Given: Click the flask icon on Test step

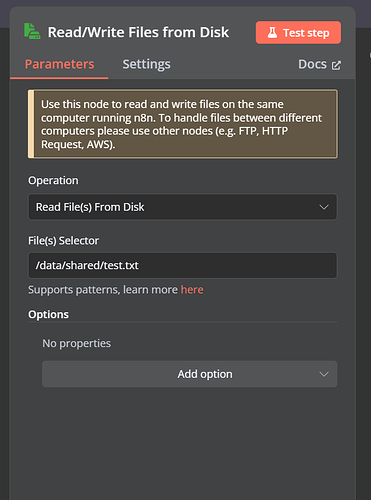Looking at the screenshot, I should 272,33.
